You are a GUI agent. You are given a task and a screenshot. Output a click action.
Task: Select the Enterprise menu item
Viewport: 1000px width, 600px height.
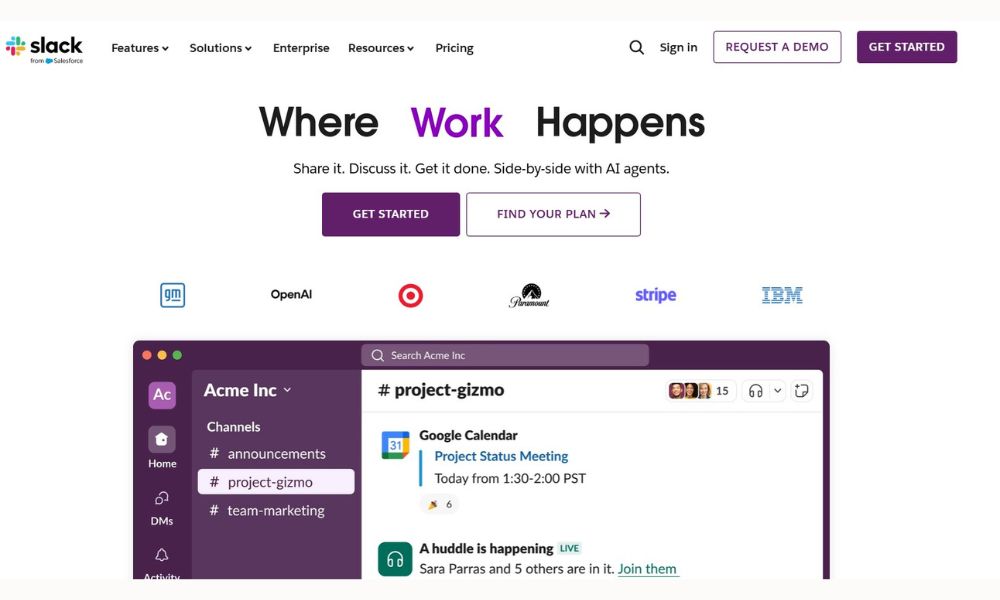(x=301, y=48)
